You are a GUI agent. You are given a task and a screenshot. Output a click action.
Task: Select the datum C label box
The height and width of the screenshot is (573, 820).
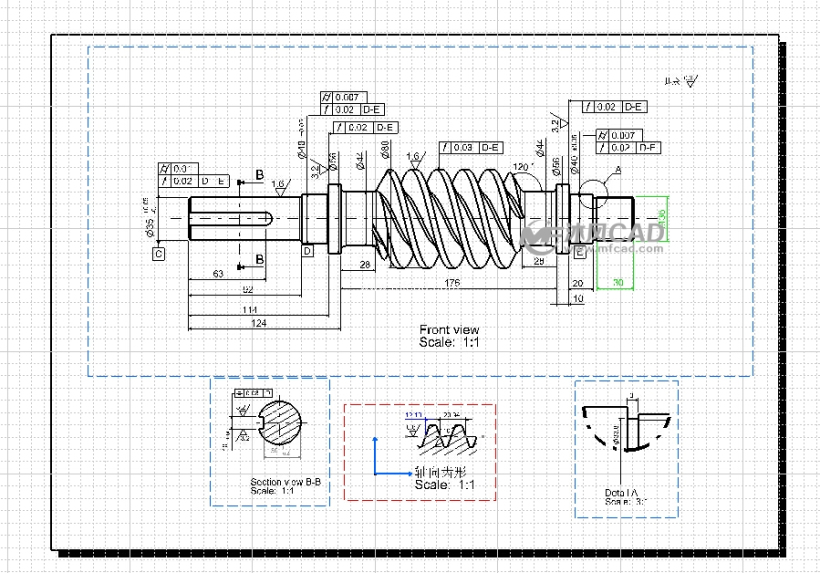point(158,254)
